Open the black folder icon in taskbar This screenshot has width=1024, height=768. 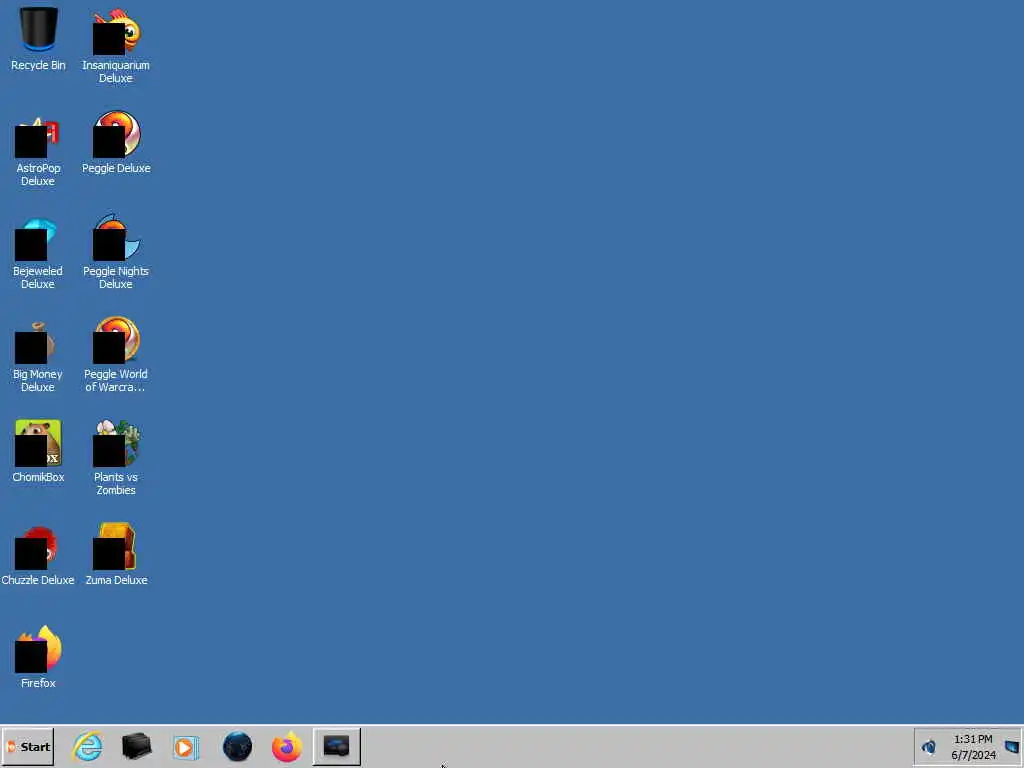point(136,746)
